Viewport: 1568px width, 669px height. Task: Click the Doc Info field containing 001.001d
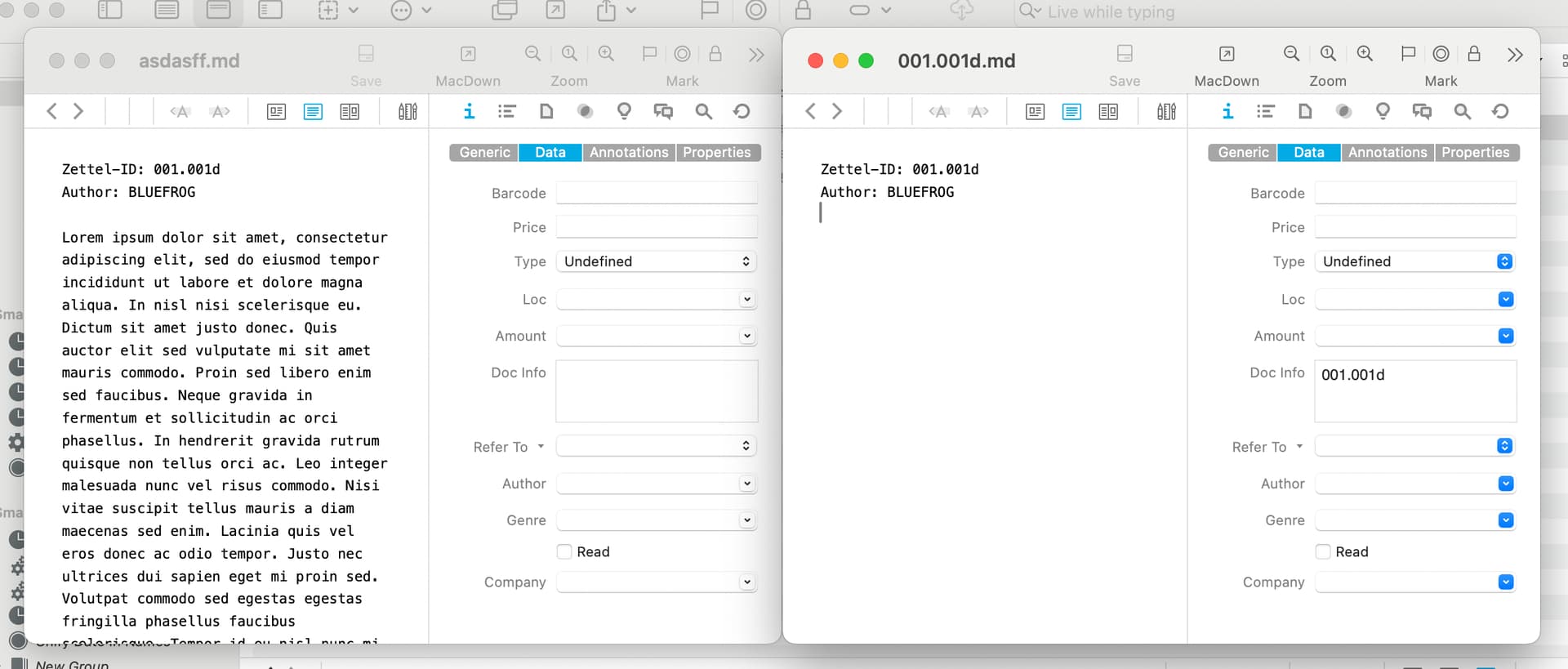1414,391
